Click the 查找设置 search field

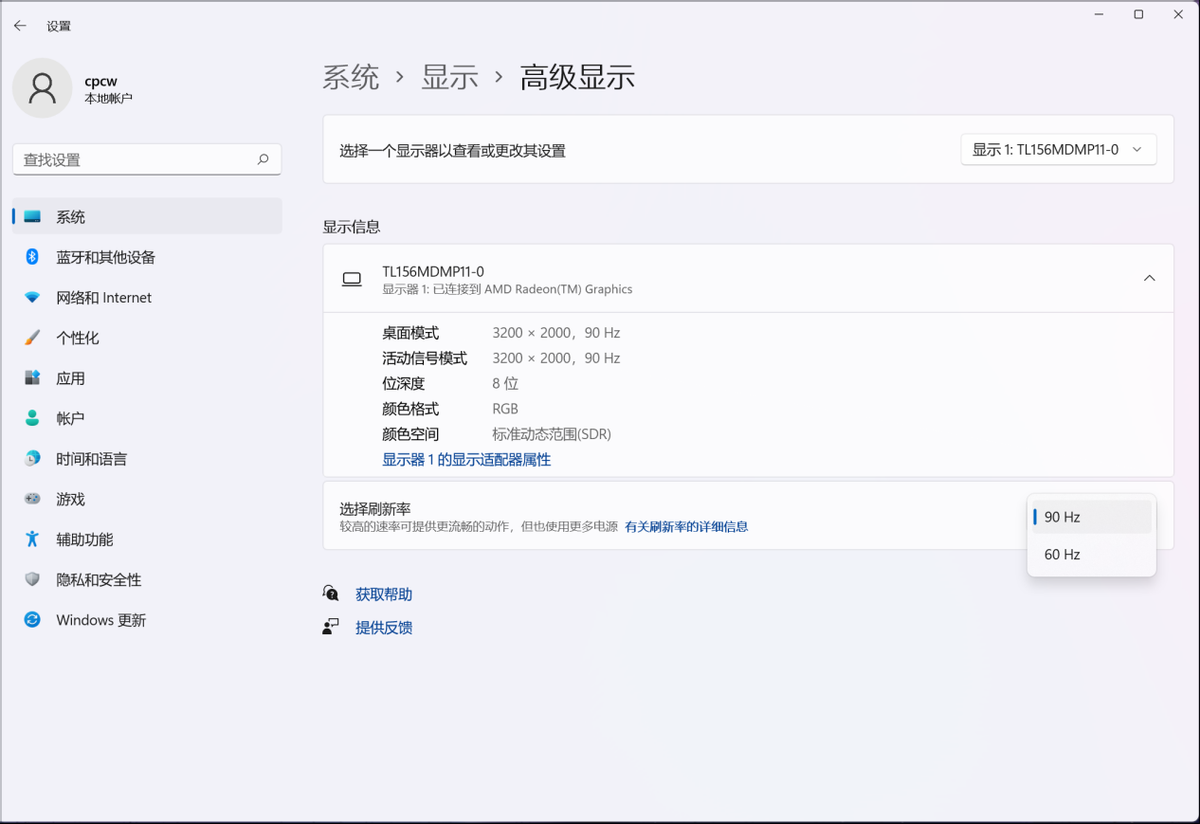135,160
